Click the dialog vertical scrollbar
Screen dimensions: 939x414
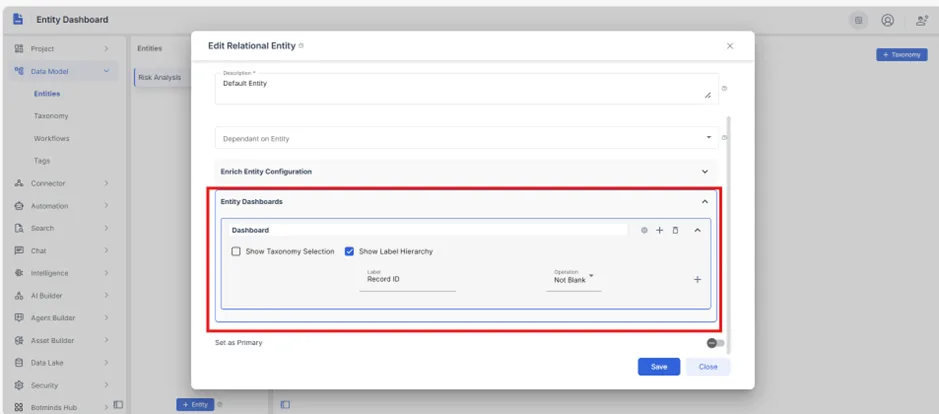point(728,234)
